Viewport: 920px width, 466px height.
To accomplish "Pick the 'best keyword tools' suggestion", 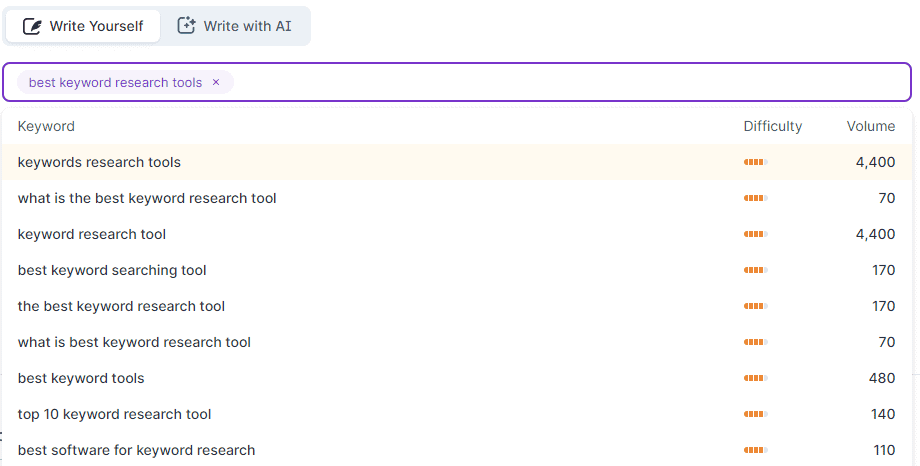I will click(x=81, y=378).
